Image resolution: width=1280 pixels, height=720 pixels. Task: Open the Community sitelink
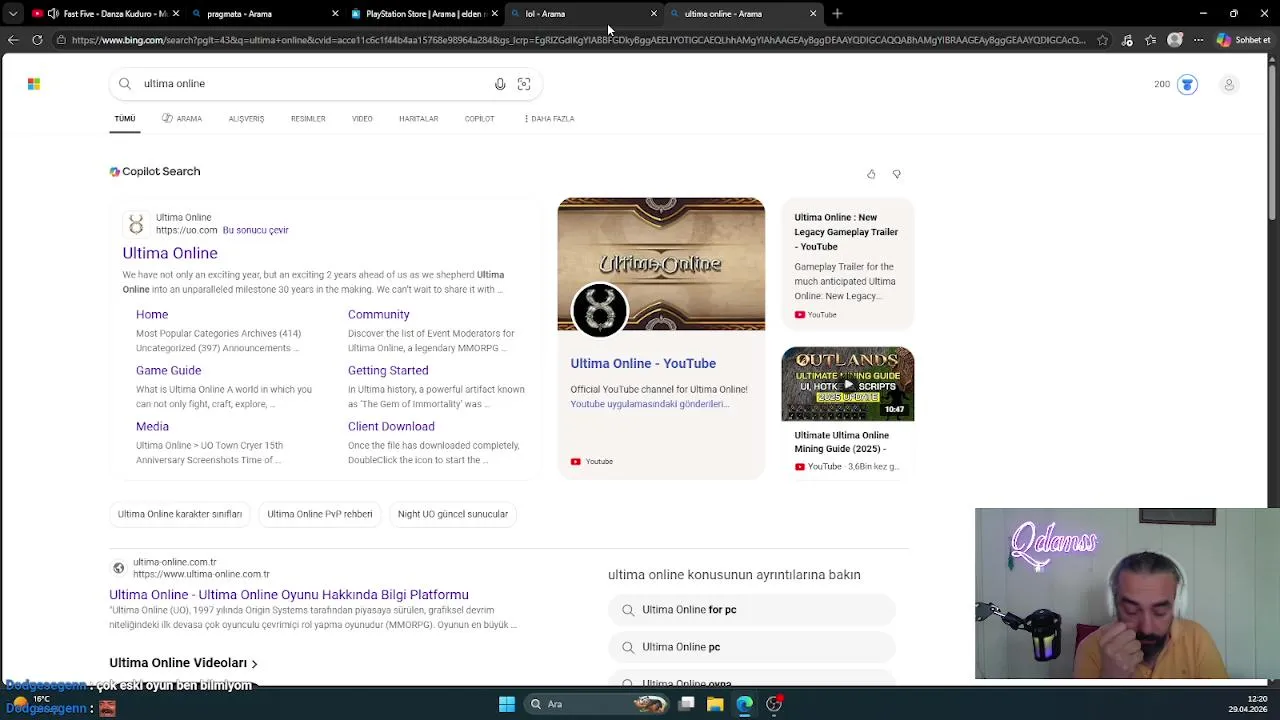point(379,314)
